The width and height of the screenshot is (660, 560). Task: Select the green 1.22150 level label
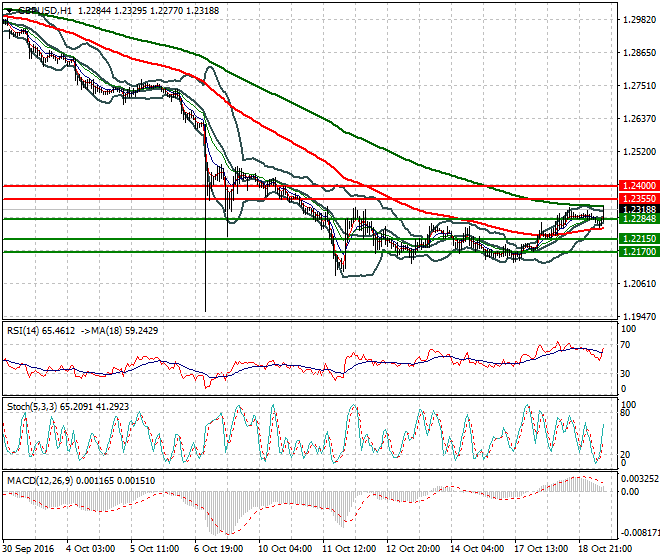[639, 239]
